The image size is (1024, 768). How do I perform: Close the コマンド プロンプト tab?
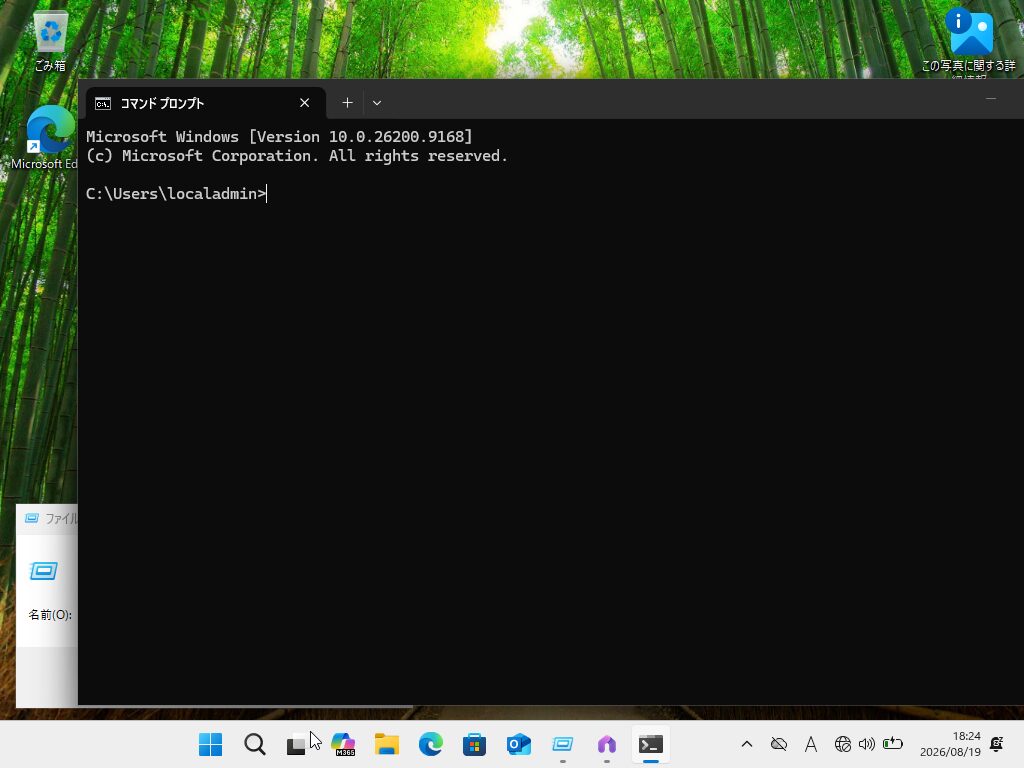coord(304,103)
